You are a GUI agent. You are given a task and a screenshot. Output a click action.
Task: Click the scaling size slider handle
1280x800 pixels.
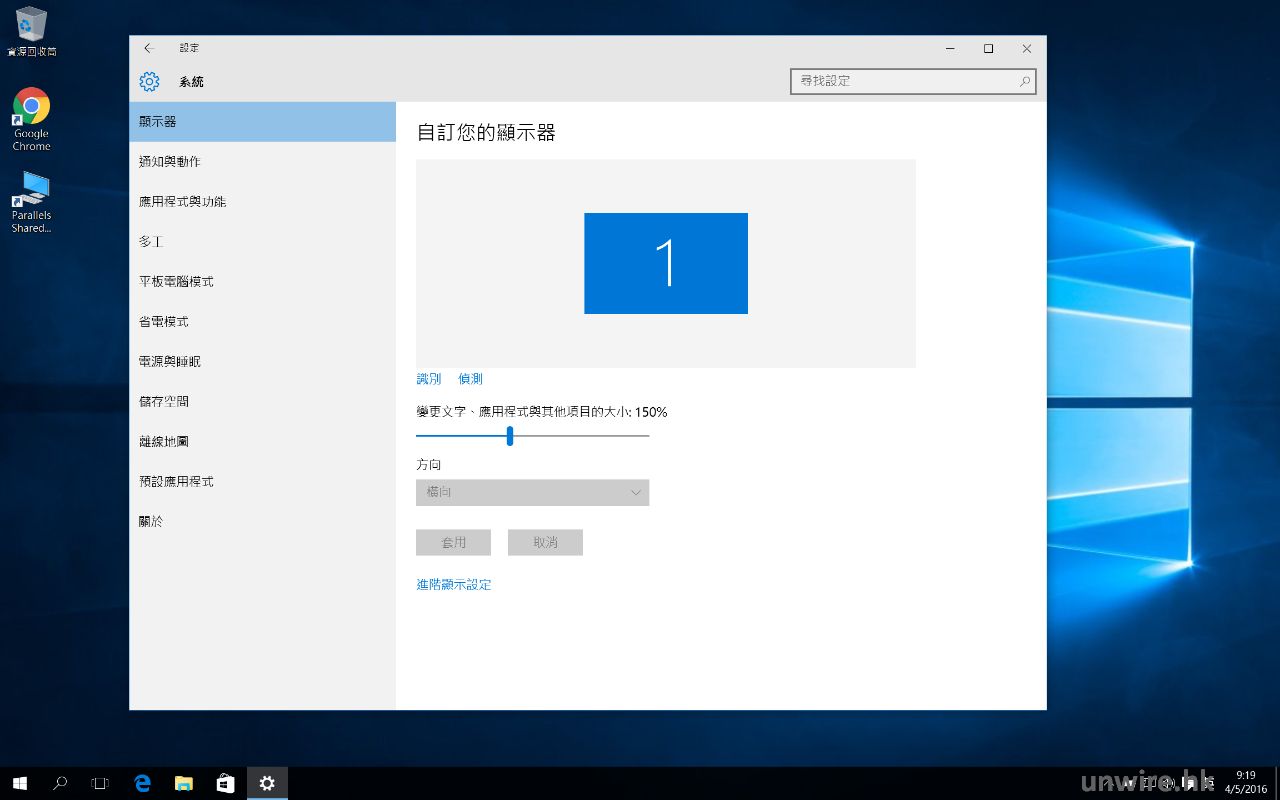510,436
